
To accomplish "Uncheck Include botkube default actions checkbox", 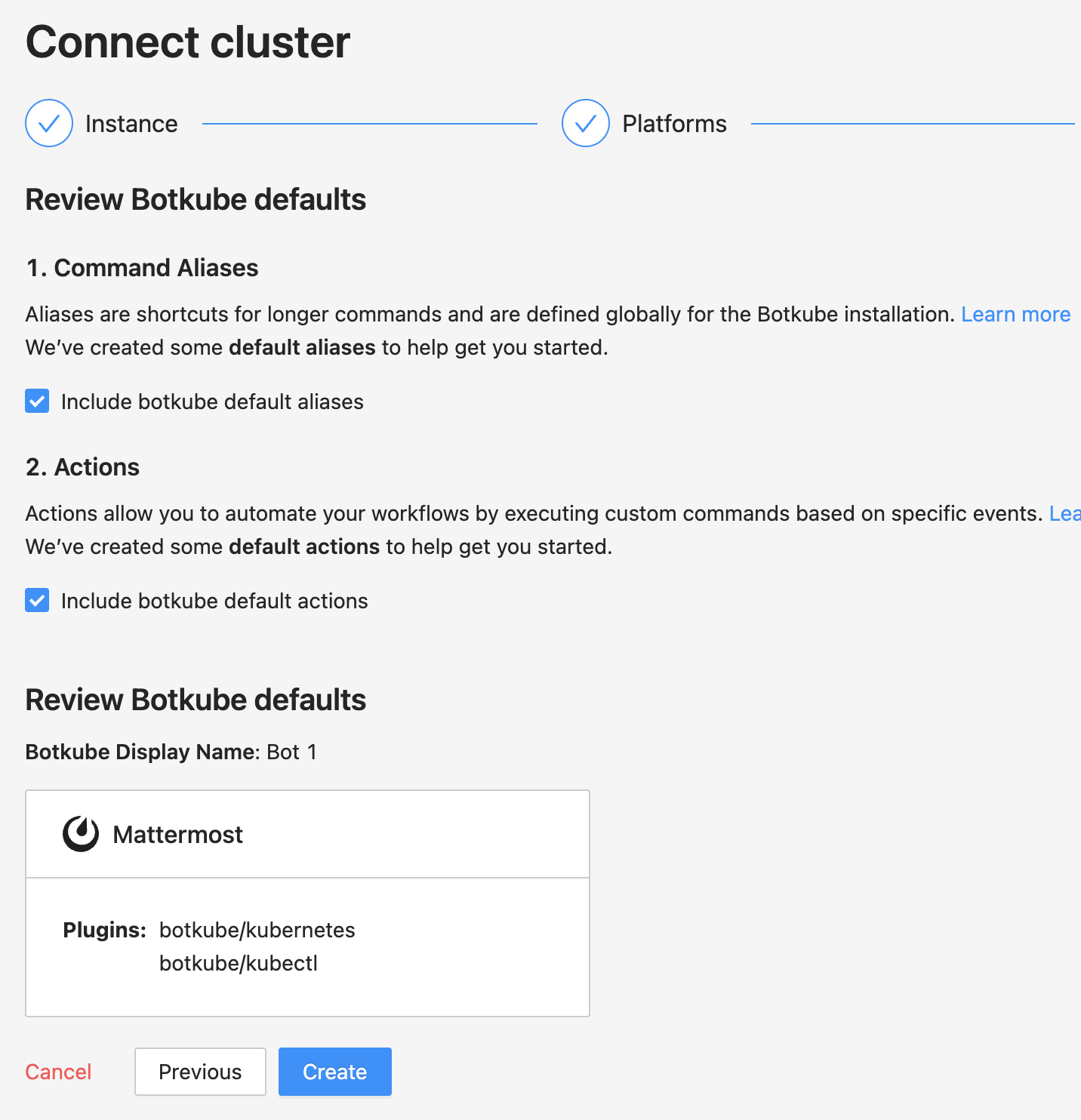I will [x=37, y=600].
